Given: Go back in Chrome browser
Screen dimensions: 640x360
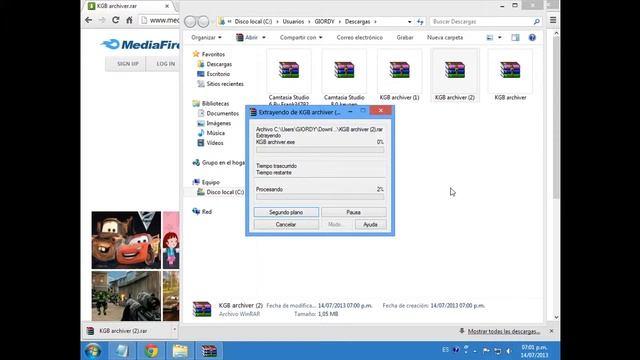Looking at the screenshot, I should 89,20.
